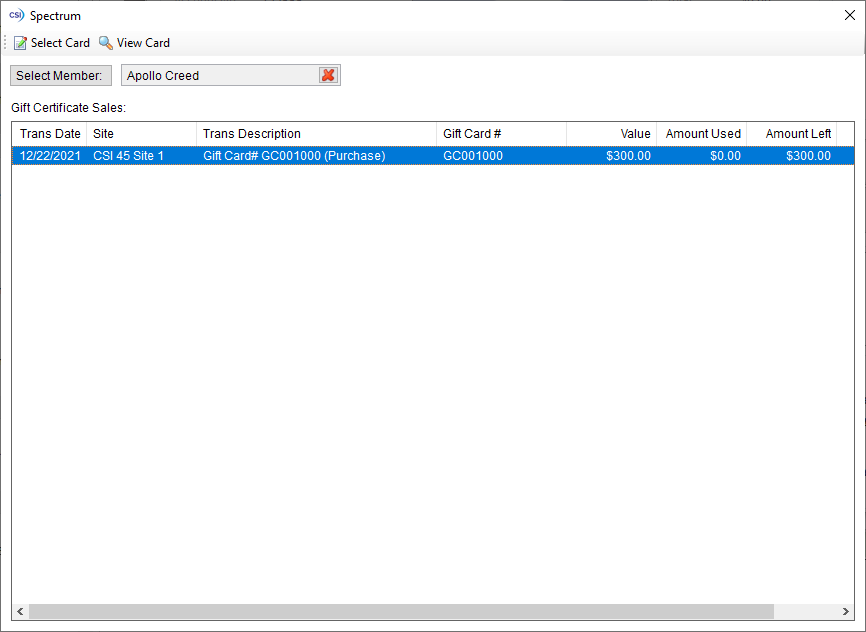Image resolution: width=866 pixels, height=632 pixels.
Task: Sort by Amount Left column header
Action: pos(791,134)
